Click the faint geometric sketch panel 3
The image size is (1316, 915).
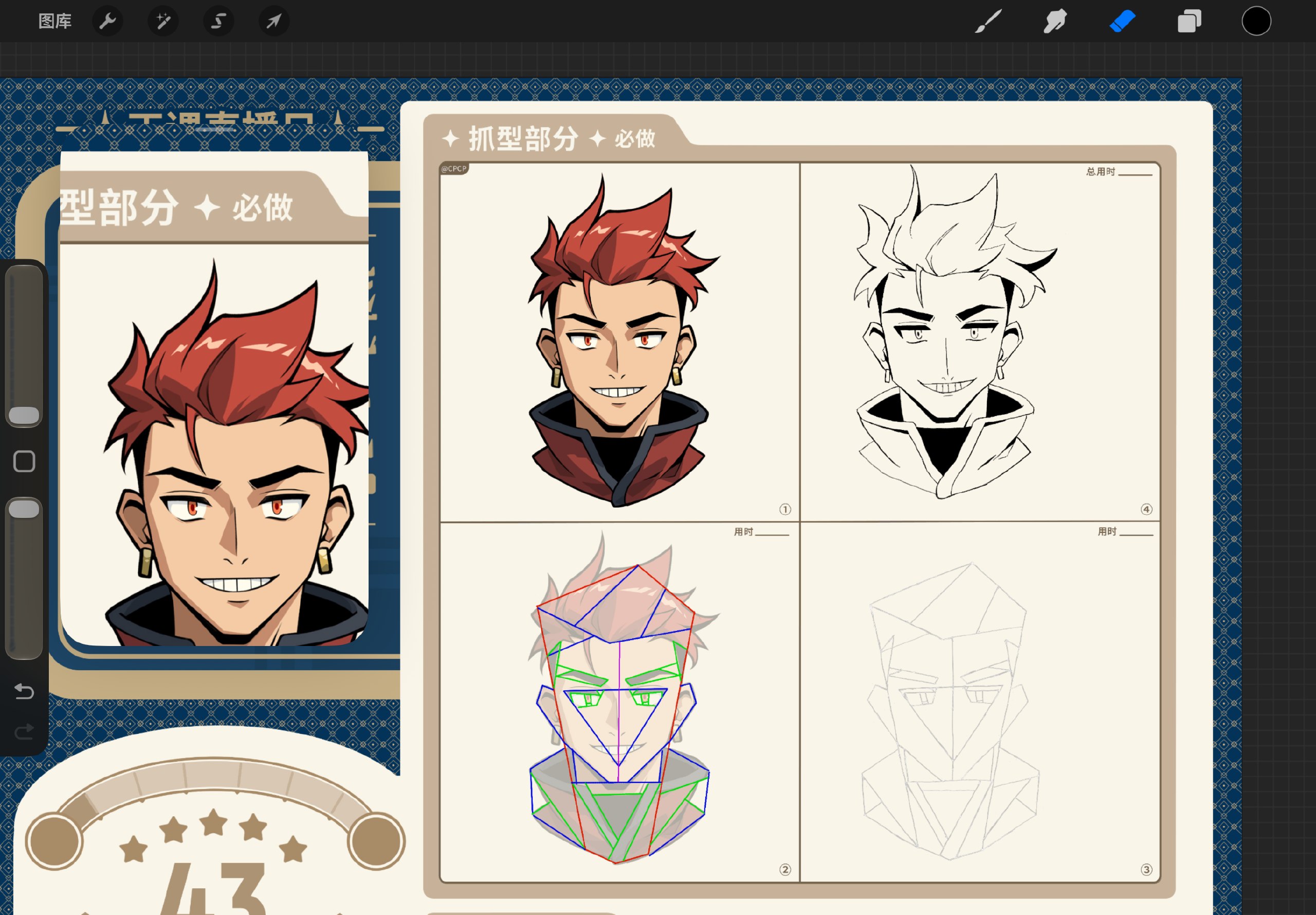tap(980, 702)
